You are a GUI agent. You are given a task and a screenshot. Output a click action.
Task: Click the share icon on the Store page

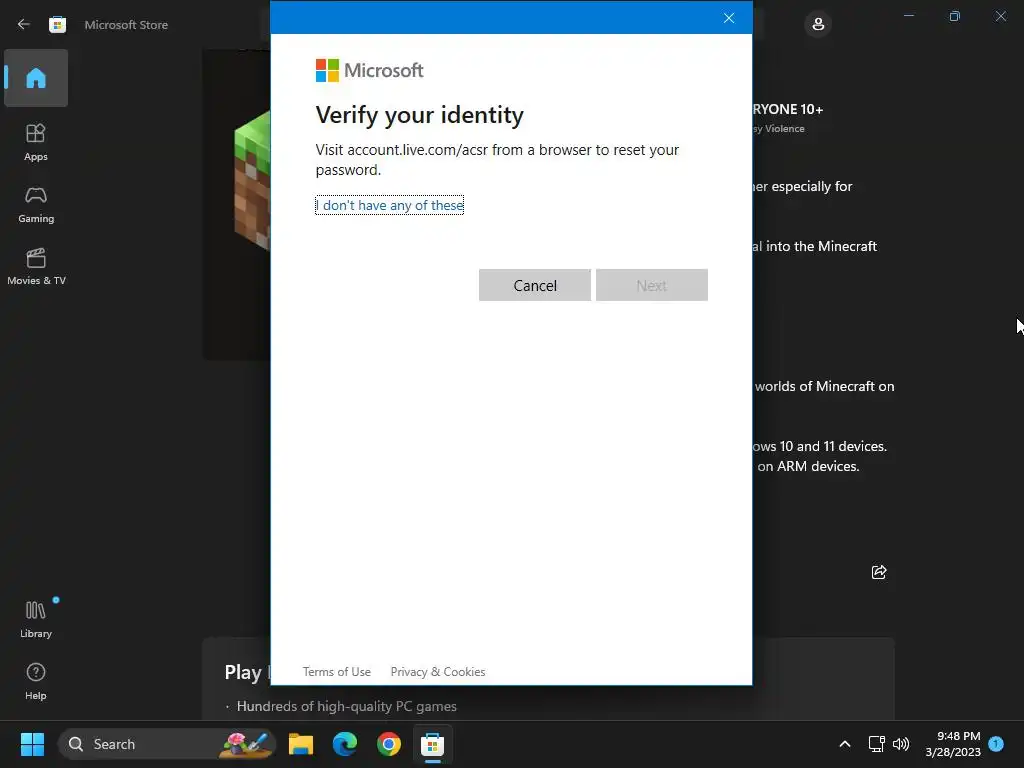click(879, 572)
